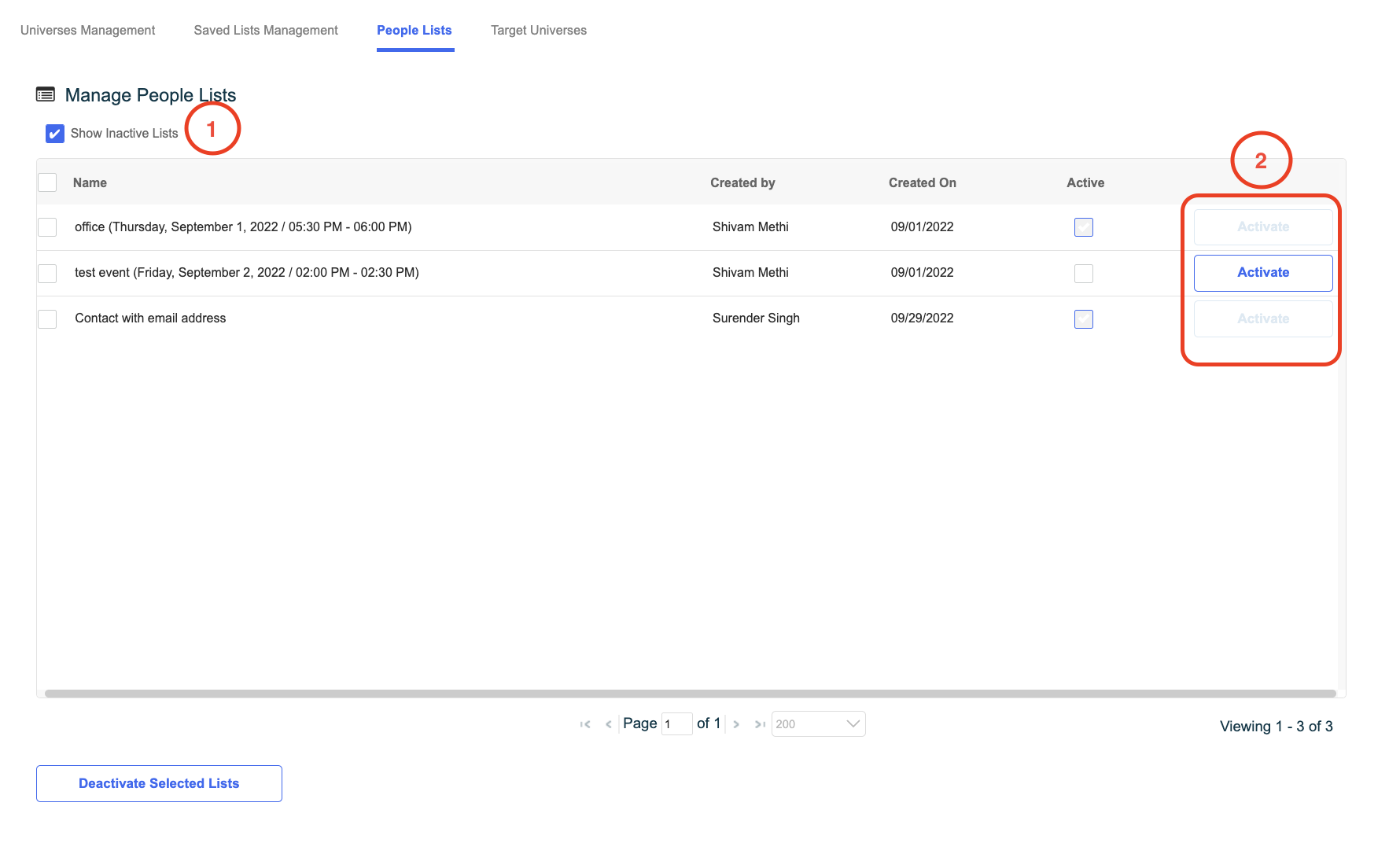This screenshot has height=854, width=1400.
Task: Click the Created On column header
Action: tap(923, 182)
